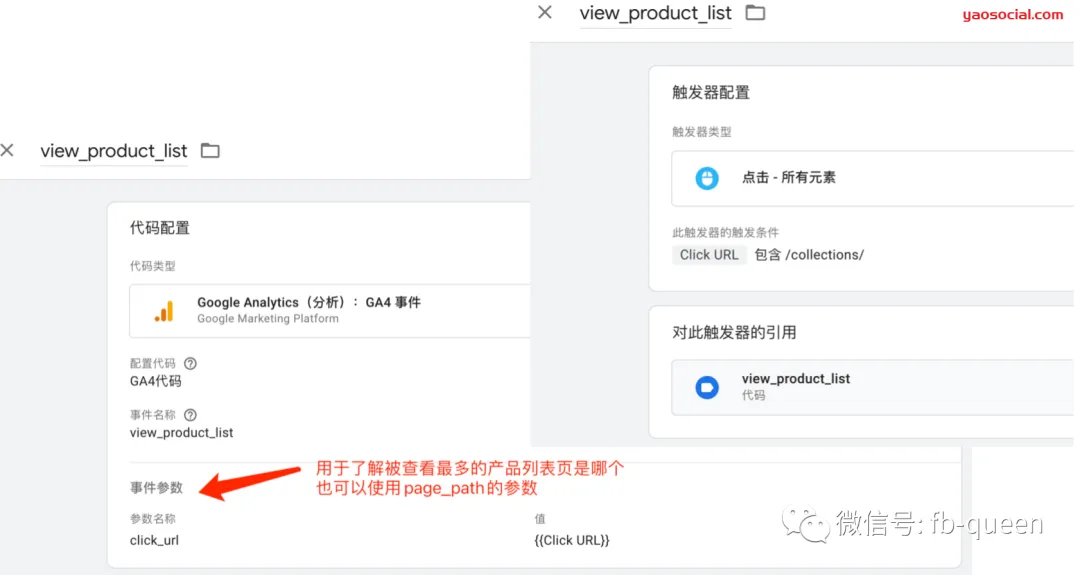Show help for 配置代码
The height and width of the screenshot is (575, 1080).
[190, 364]
